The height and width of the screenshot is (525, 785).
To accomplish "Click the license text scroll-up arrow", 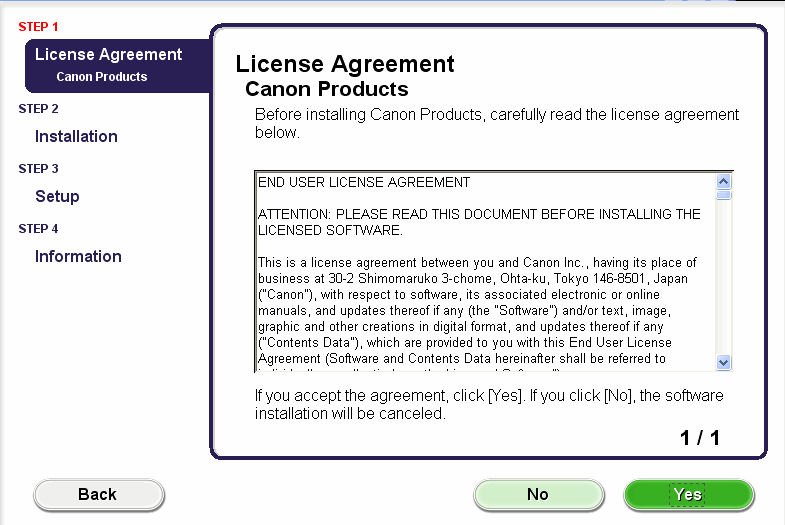I will coord(724,181).
